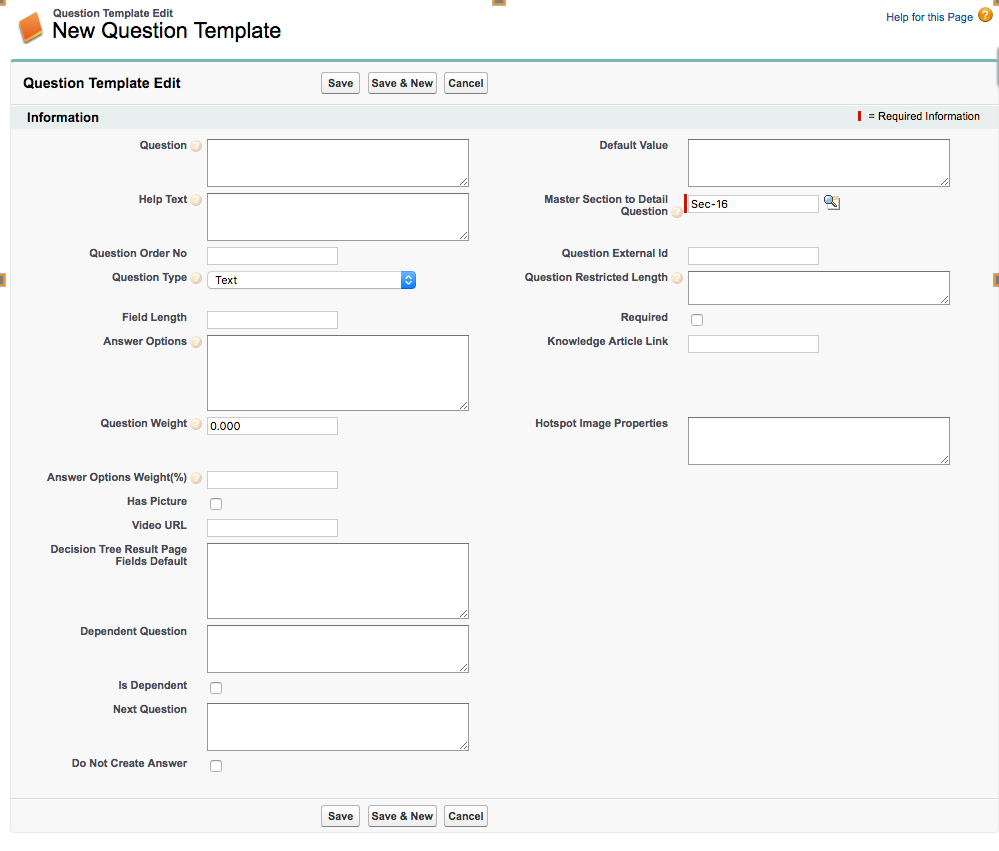The width and height of the screenshot is (999, 851).
Task: Click the New Question Template page title
Action: pyautogui.click(x=166, y=31)
